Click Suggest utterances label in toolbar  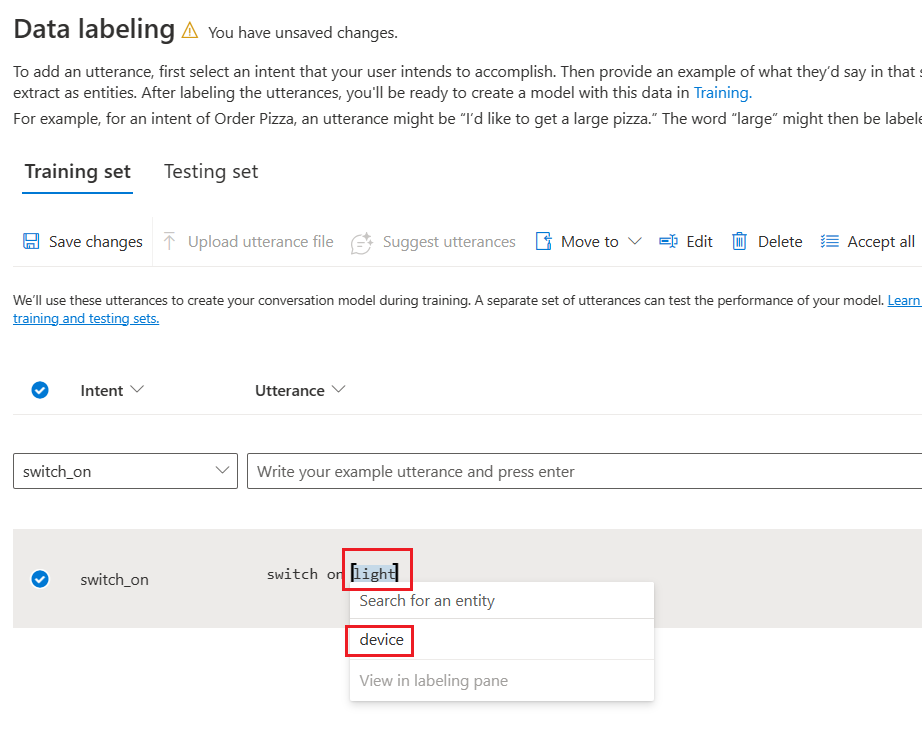pyautogui.click(x=449, y=242)
